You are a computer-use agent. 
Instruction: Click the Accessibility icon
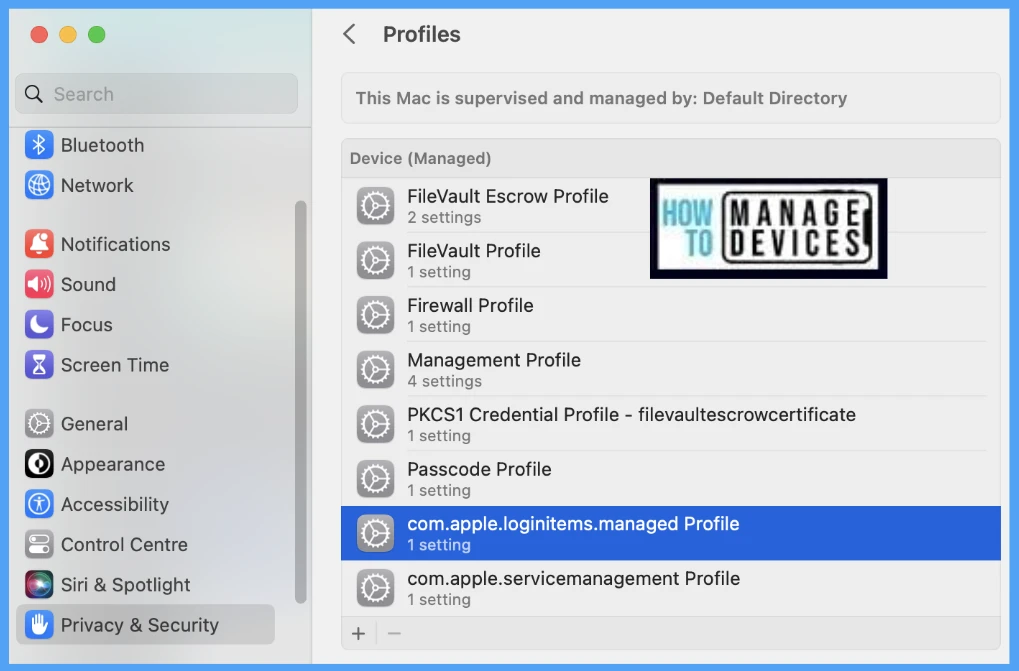coord(39,504)
